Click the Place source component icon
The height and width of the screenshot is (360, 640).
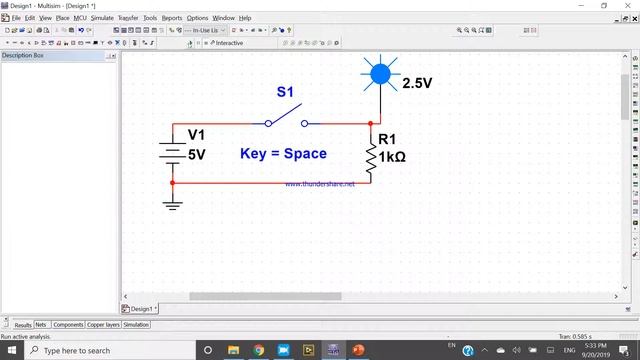pyautogui.click(x=7, y=43)
